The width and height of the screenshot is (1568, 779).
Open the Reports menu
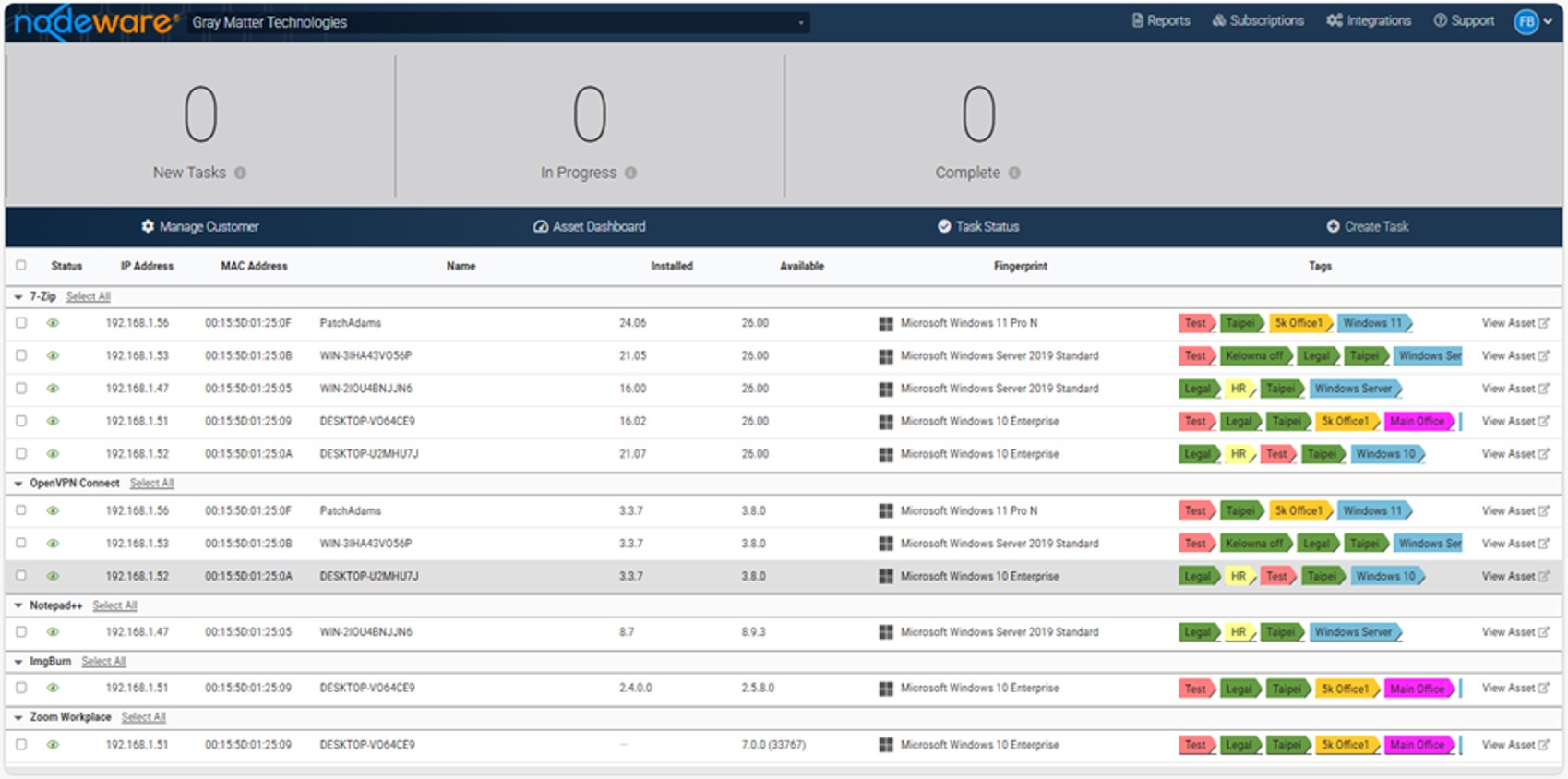(x=1161, y=20)
